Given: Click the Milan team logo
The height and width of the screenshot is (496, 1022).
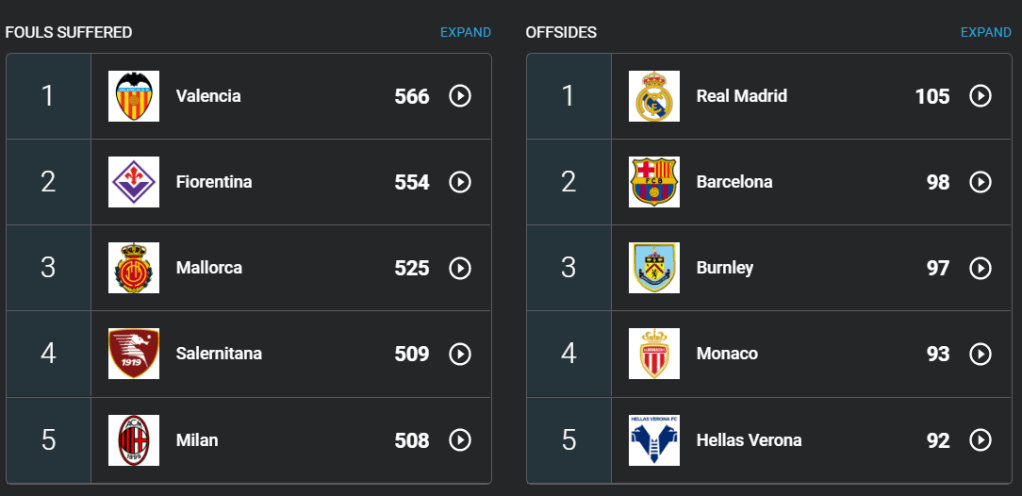Looking at the screenshot, I should (x=134, y=440).
